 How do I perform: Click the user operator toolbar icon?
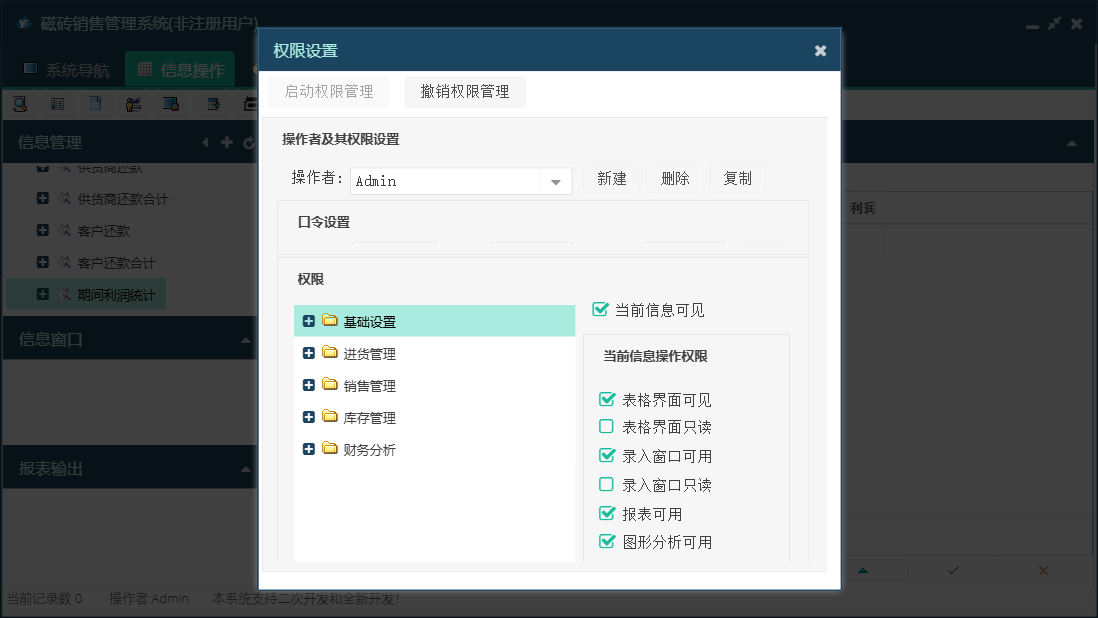[x=133, y=103]
